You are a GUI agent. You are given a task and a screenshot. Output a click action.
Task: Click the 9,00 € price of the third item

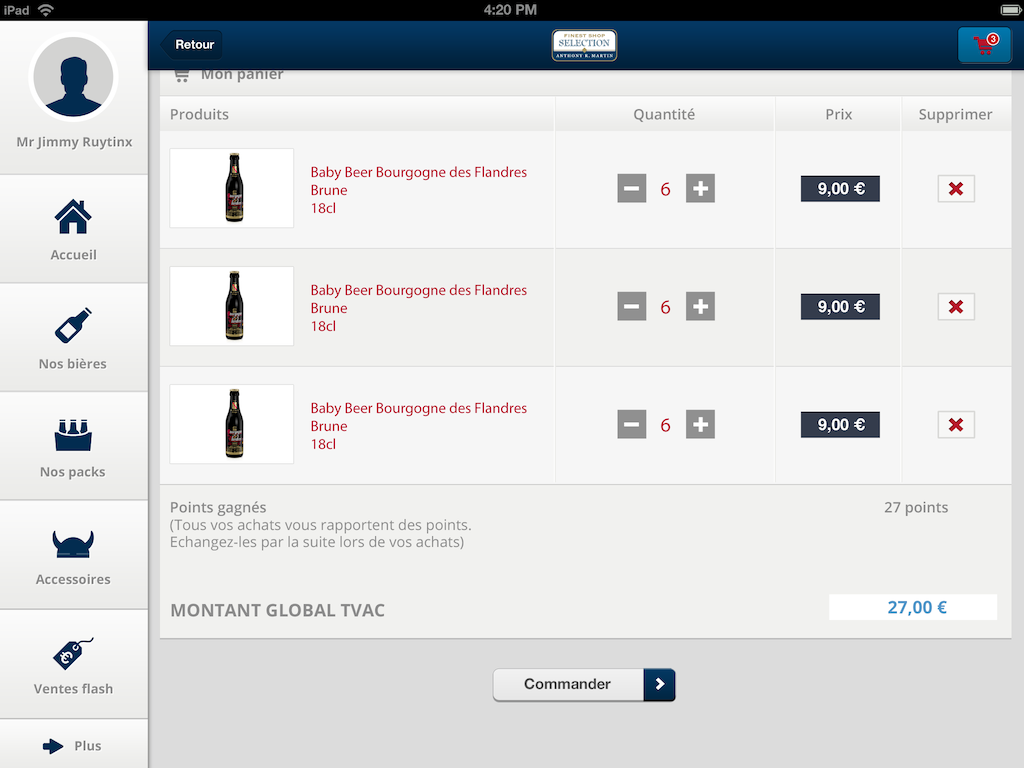pos(840,424)
